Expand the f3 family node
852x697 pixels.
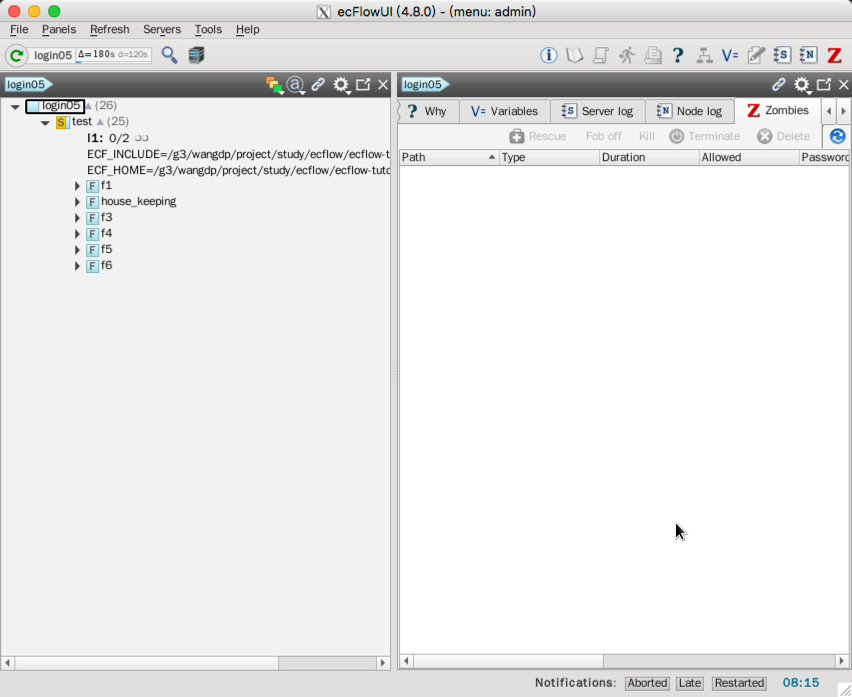coord(77,218)
